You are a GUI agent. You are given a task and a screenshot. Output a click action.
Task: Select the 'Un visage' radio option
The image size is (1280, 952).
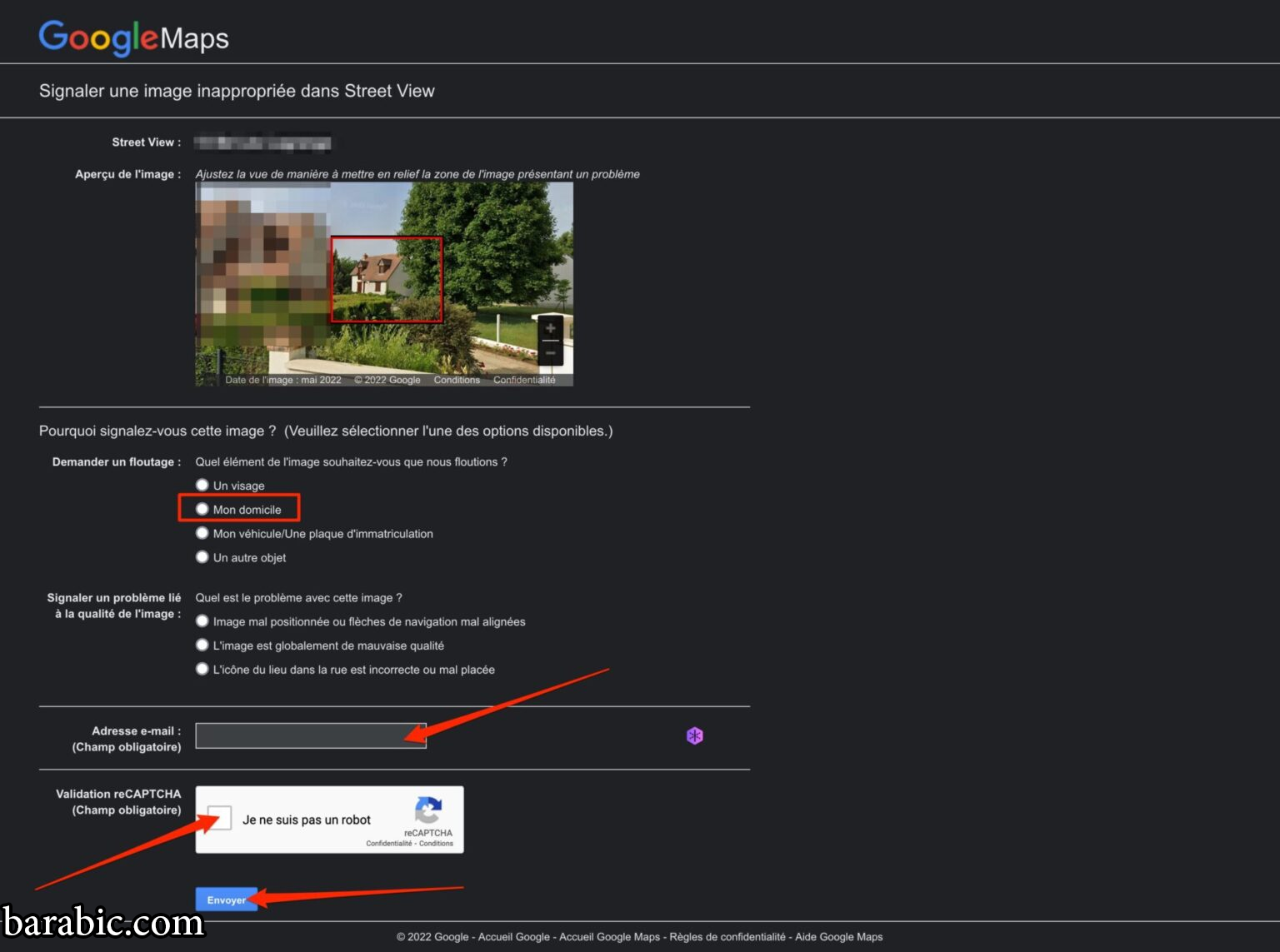202,485
